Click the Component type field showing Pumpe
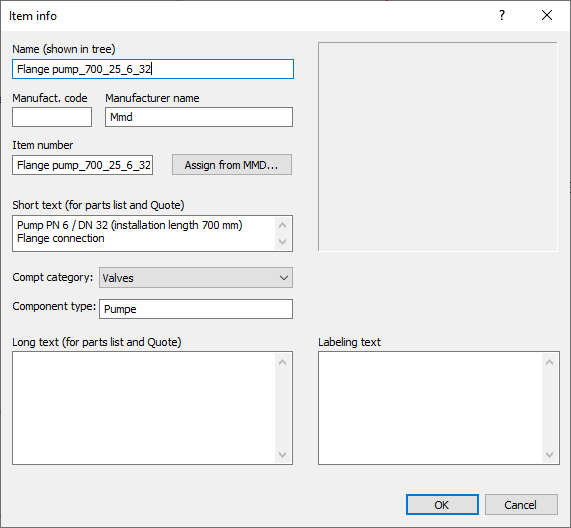 (x=196, y=309)
